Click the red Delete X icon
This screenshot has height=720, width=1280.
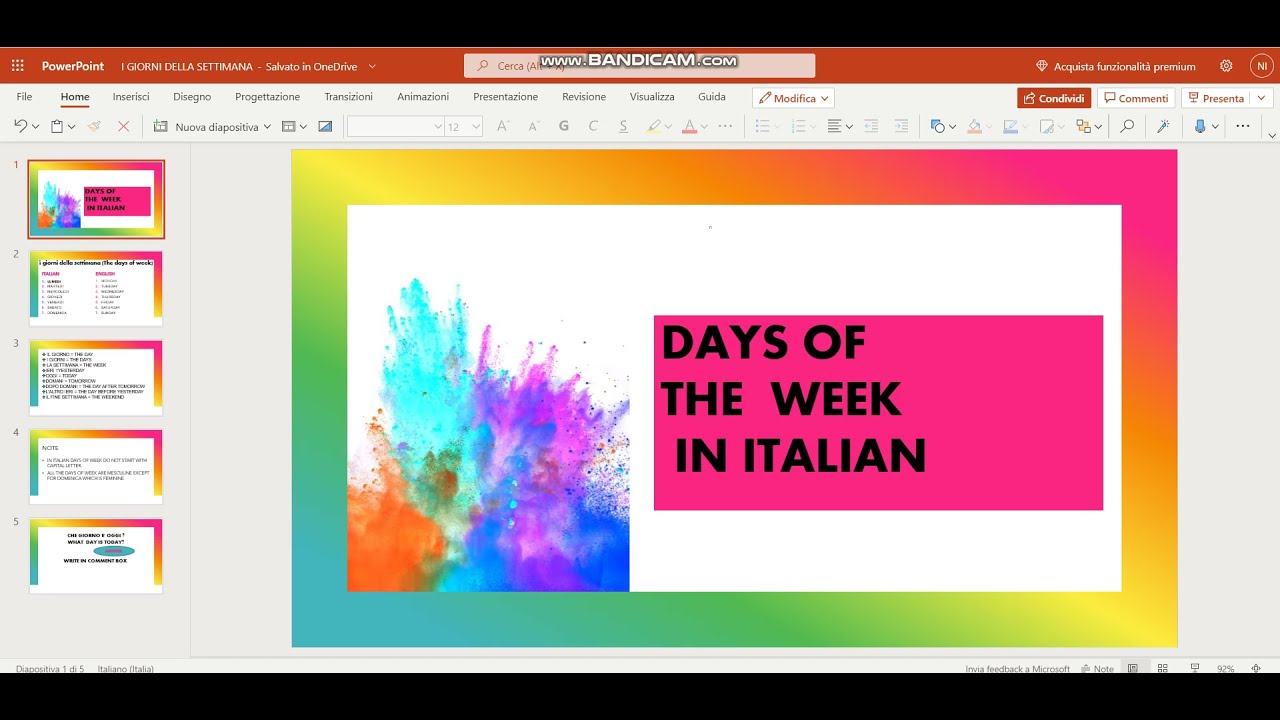click(x=124, y=127)
